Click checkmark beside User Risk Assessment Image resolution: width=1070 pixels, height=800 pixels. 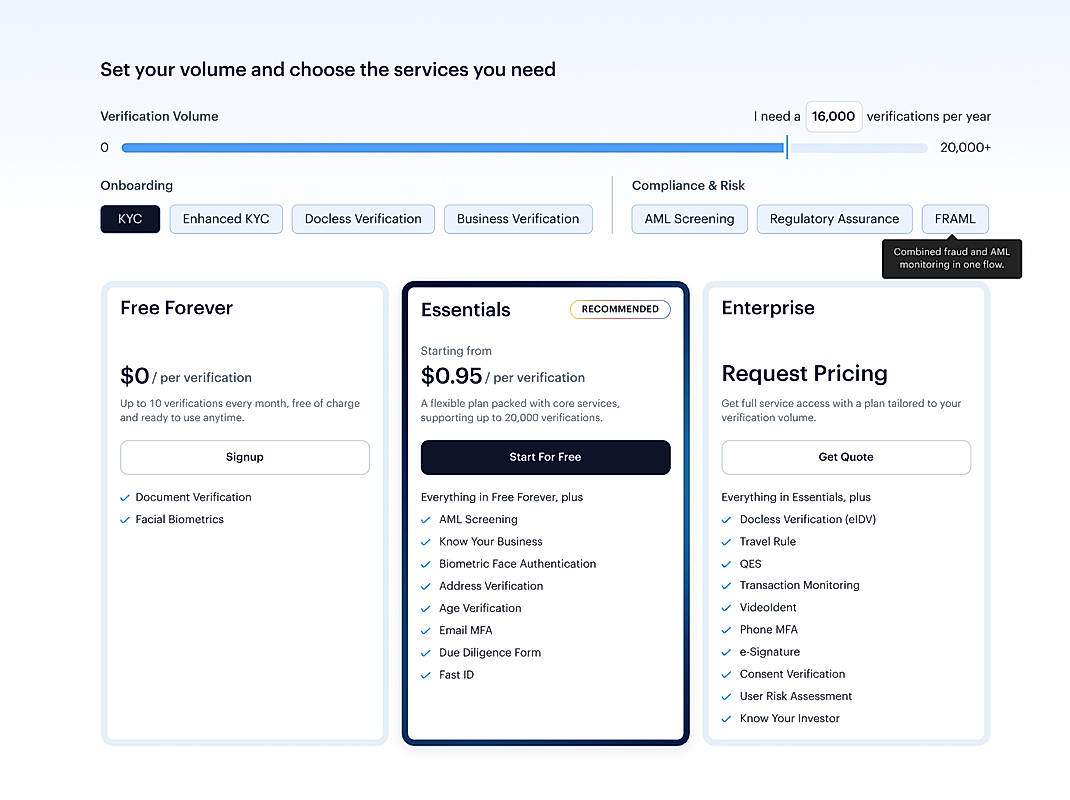point(726,697)
